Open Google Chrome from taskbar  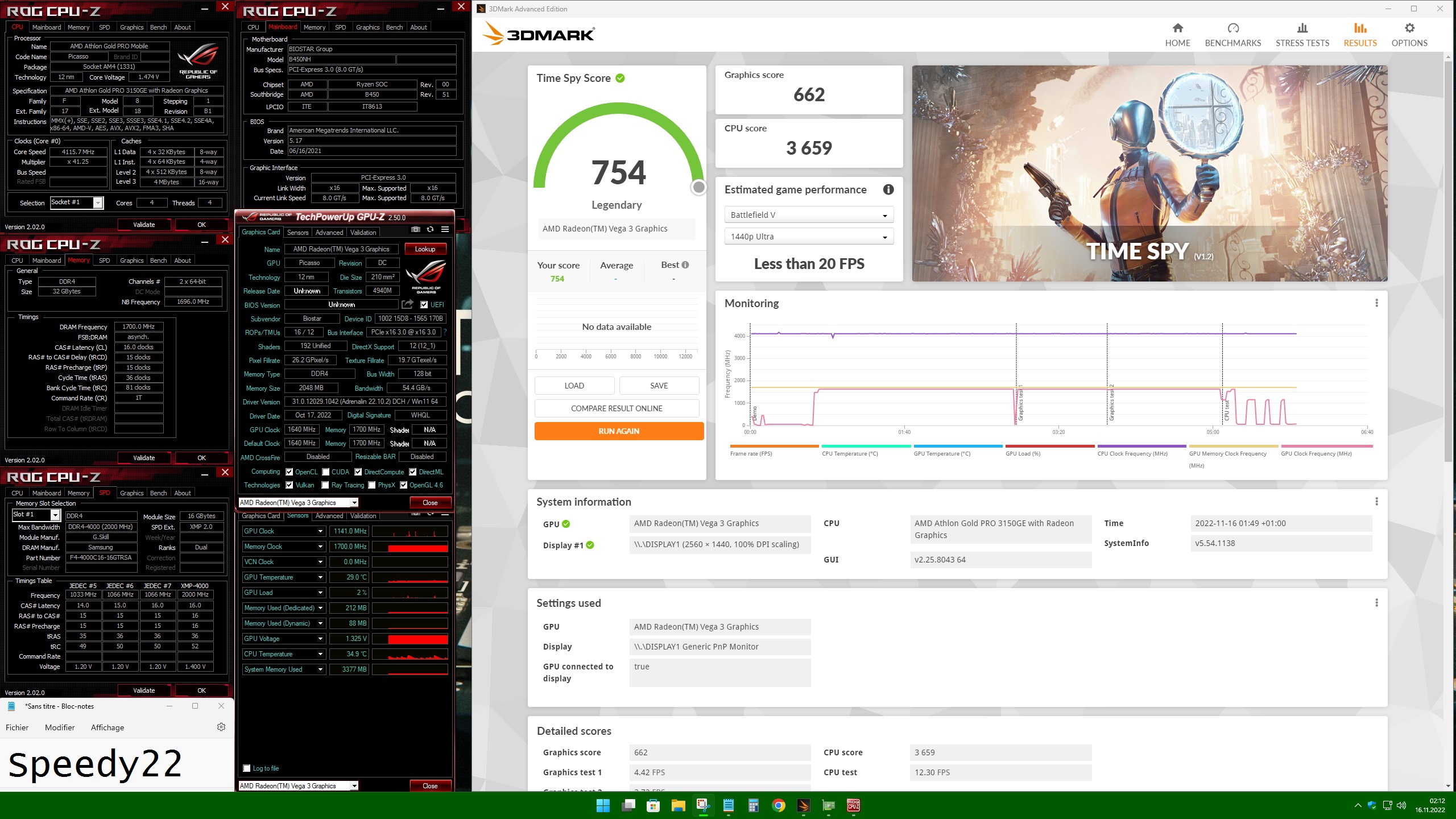(x=779, y=805)
